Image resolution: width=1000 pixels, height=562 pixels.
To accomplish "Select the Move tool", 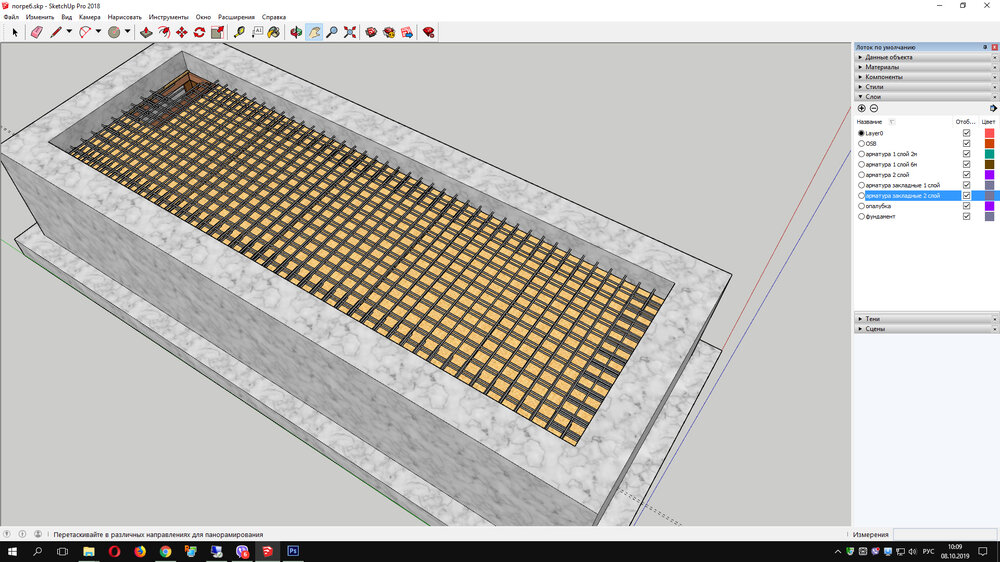I will coord(181,32).
